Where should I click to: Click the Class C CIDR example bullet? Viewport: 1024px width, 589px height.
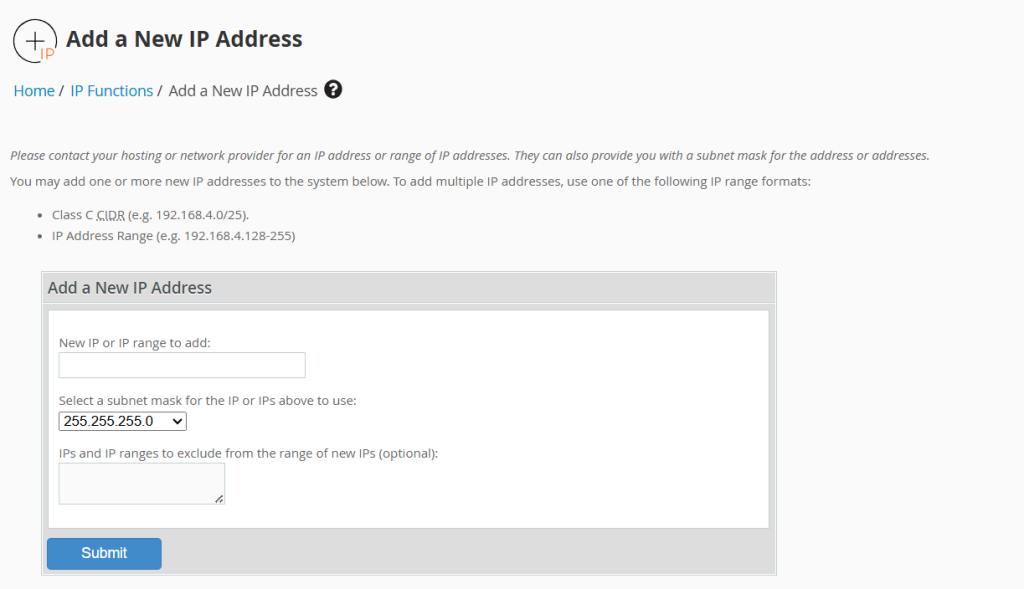coord(150,215)
